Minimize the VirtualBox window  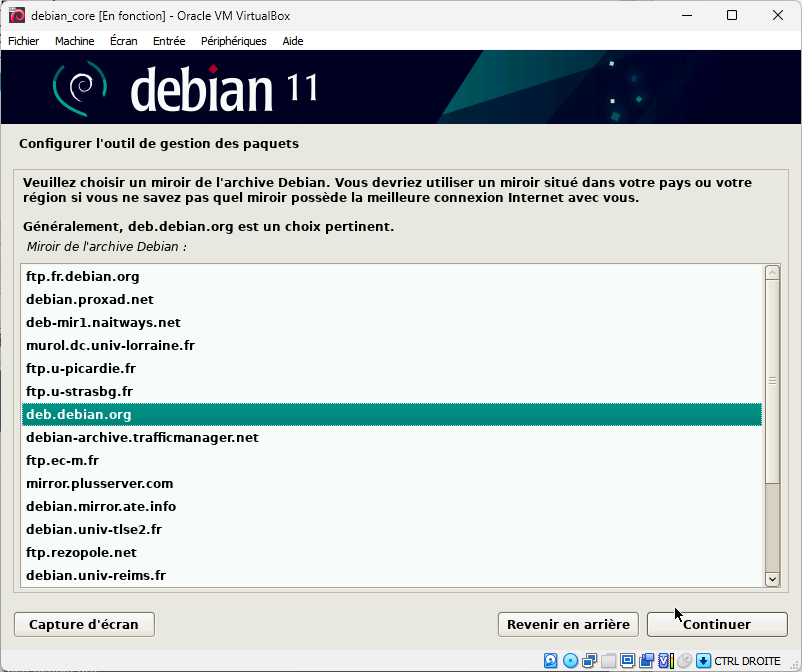(687, 15)
